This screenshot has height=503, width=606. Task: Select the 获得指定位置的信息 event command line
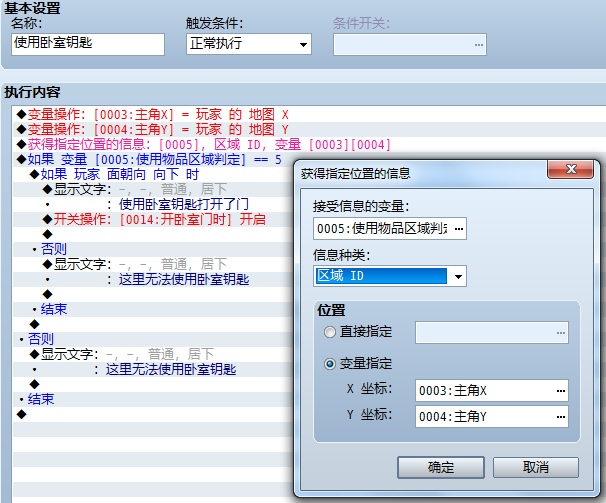coord(203,145)
